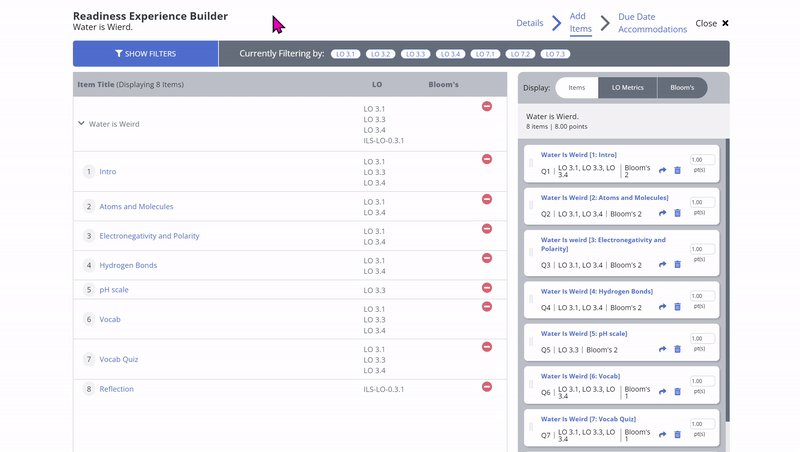Viewport: 800px width, 452px height.
Task: Remove the Vocab Quiz item
Action: (x=487, y=347)
